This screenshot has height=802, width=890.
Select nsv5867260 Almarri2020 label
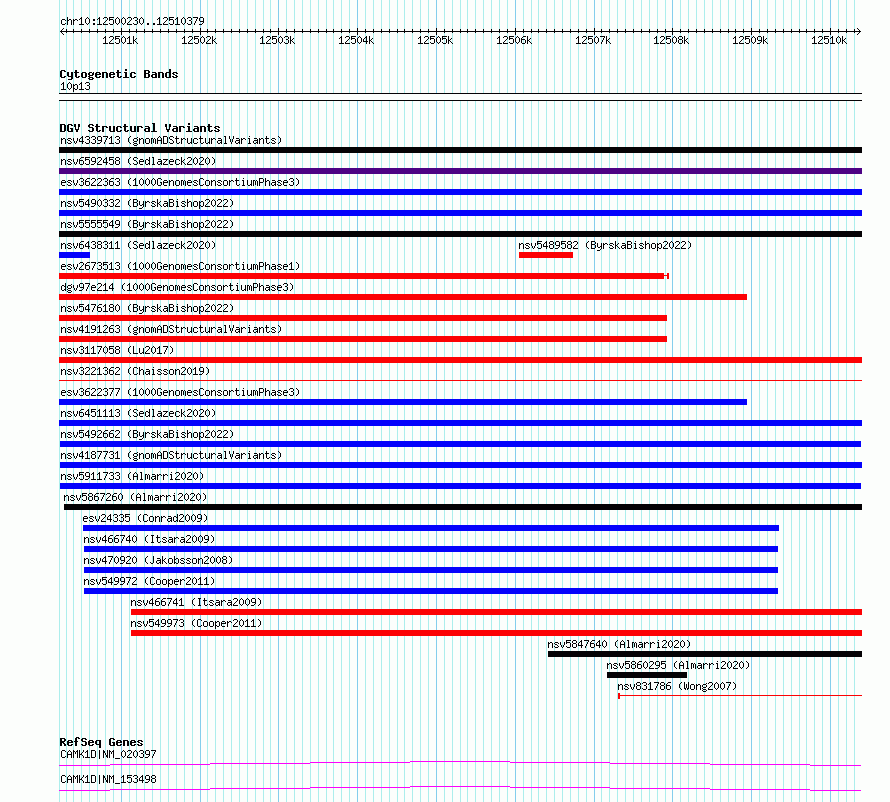coord(135,497)
